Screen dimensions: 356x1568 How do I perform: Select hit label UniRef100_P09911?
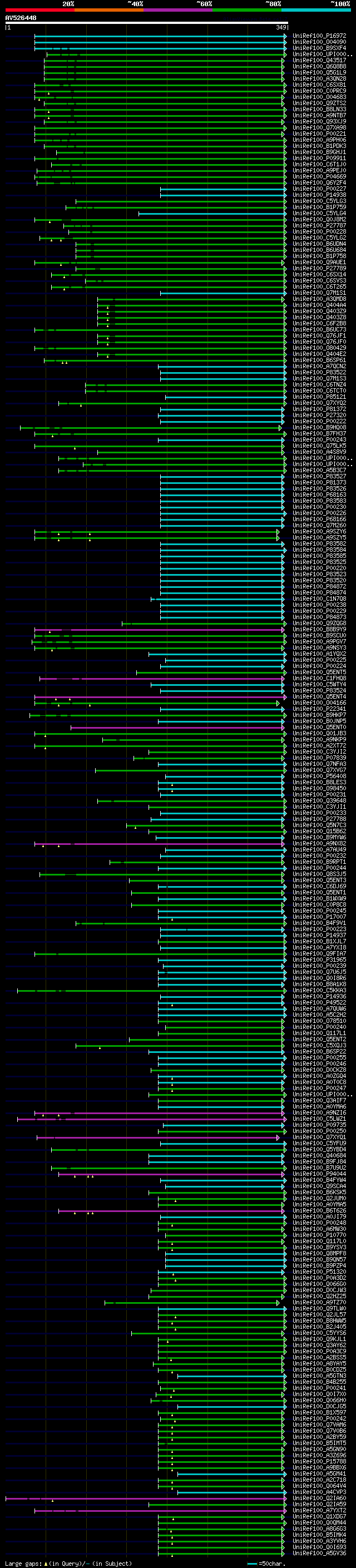[x=319, y=159]
